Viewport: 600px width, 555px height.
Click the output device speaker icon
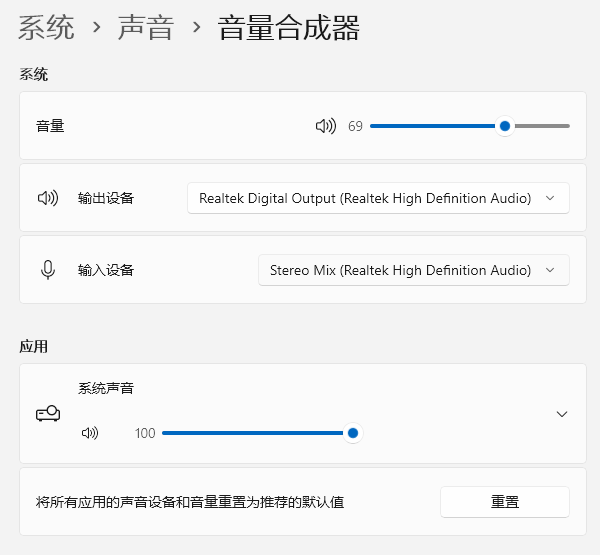(x=48, y=198)
